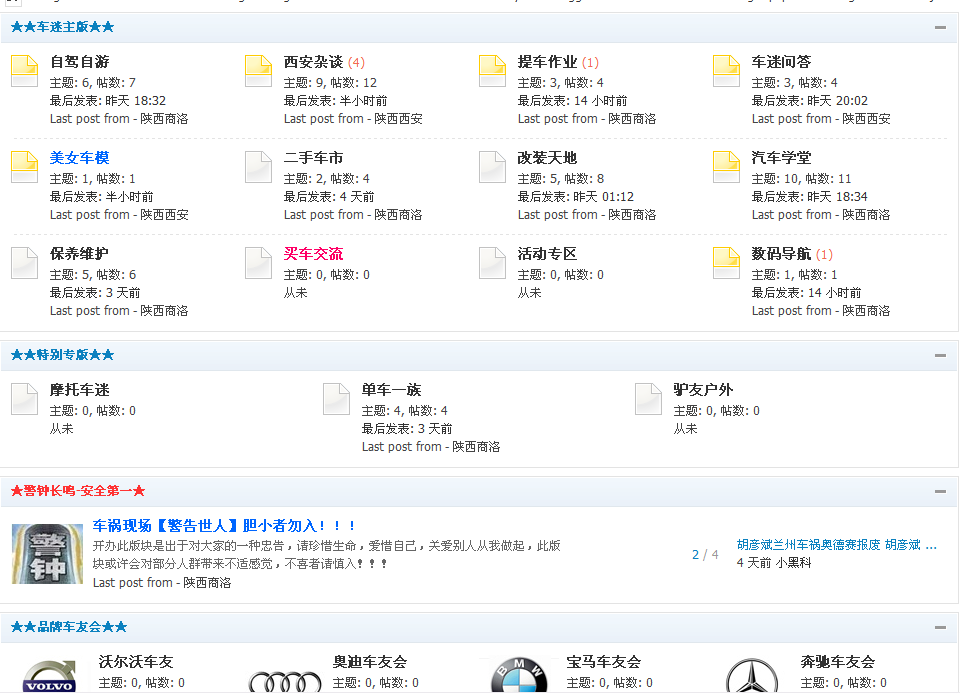Open the 改装天地 forum
The height and width of the screenshot is (694, 960).
pos(547,158)
